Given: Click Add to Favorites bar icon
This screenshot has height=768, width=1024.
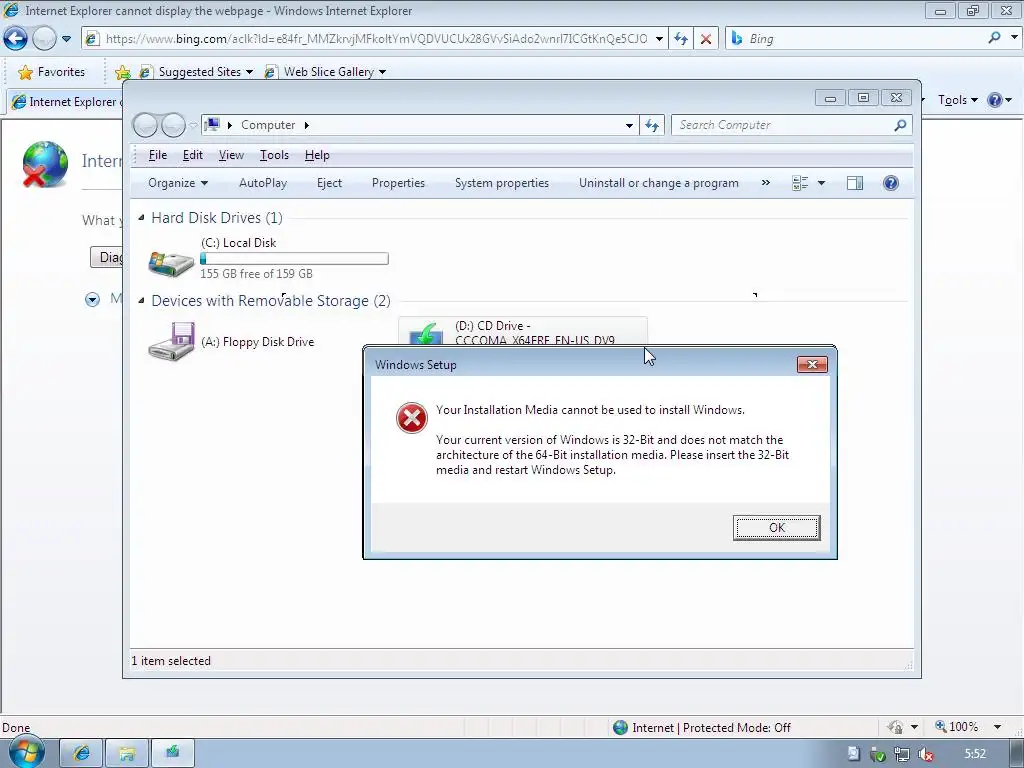Looking at the screenshot, I should click(x=123, y=72).
